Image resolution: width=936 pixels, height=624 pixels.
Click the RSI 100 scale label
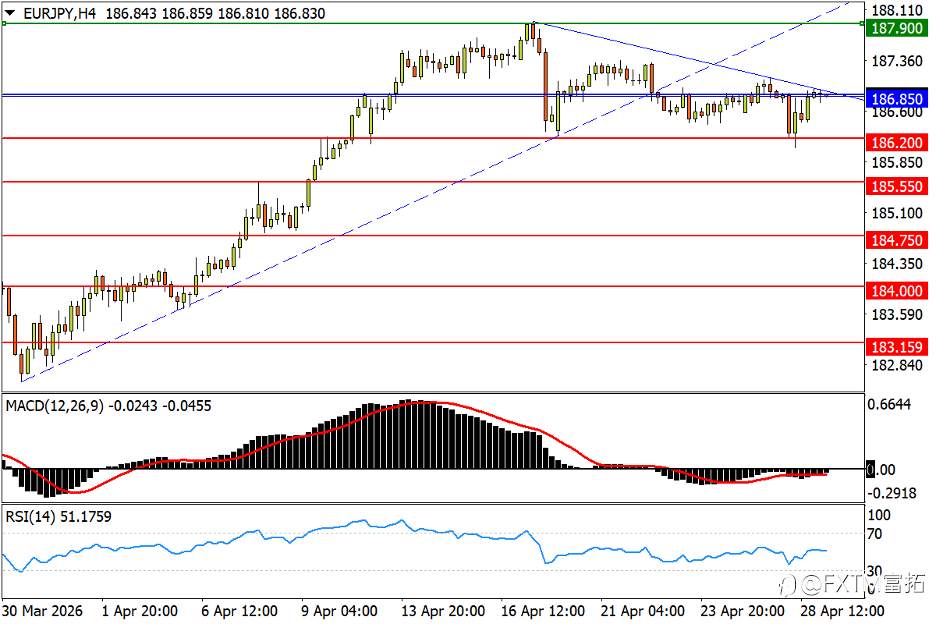coord(879,515)
